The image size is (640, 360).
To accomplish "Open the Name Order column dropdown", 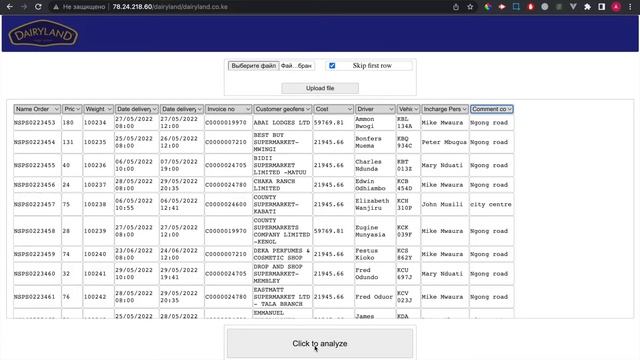I will point(37,109).
